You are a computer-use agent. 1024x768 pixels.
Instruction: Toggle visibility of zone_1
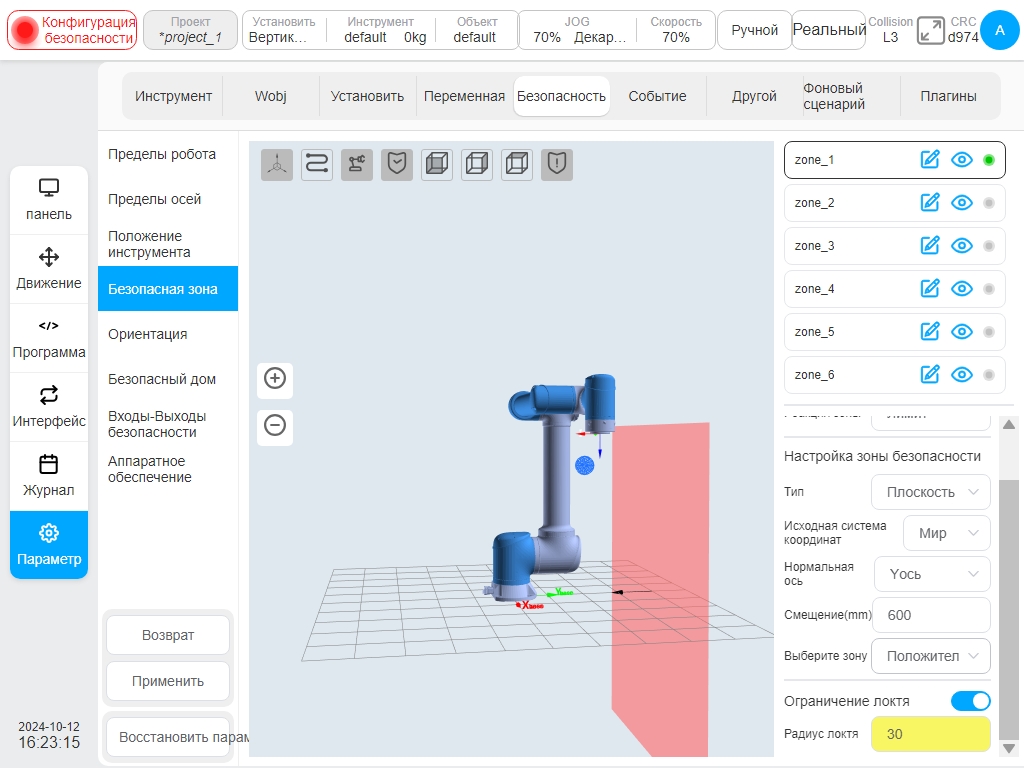[962, 160]
